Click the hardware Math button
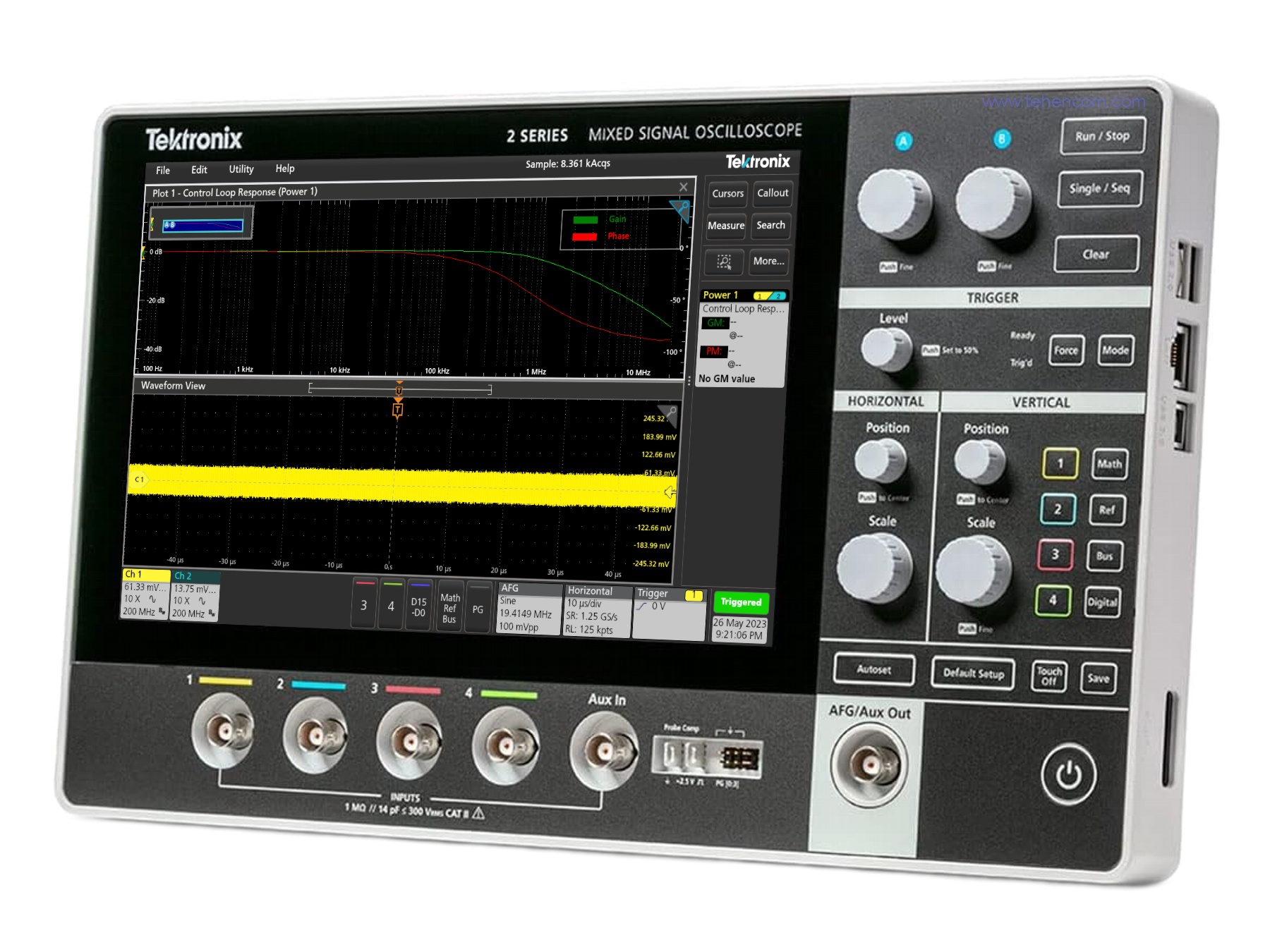The image size is (1270, 952). pyautogui.click(x=1109, y=464)
